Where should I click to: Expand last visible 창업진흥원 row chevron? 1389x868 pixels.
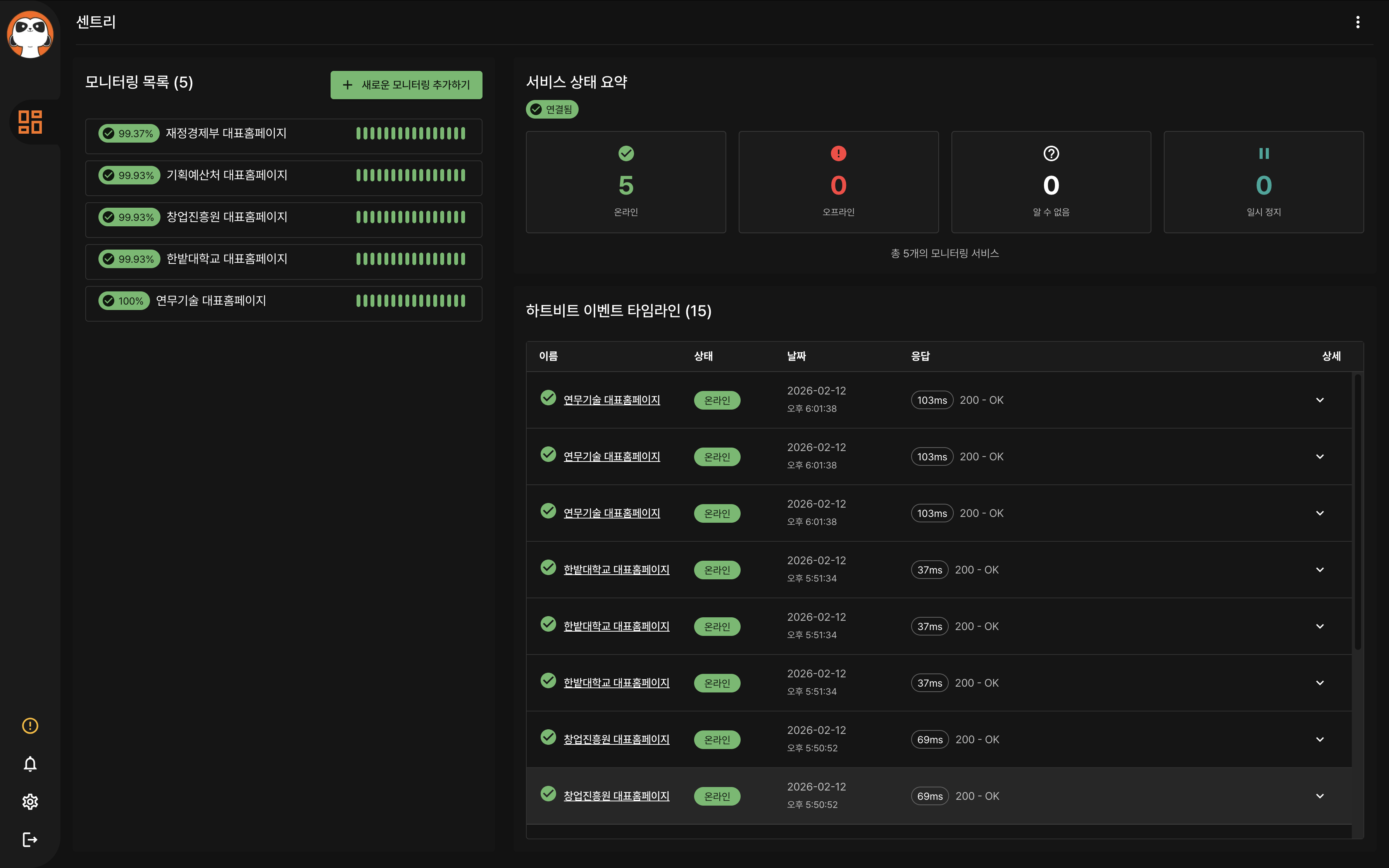[1320, 796]
